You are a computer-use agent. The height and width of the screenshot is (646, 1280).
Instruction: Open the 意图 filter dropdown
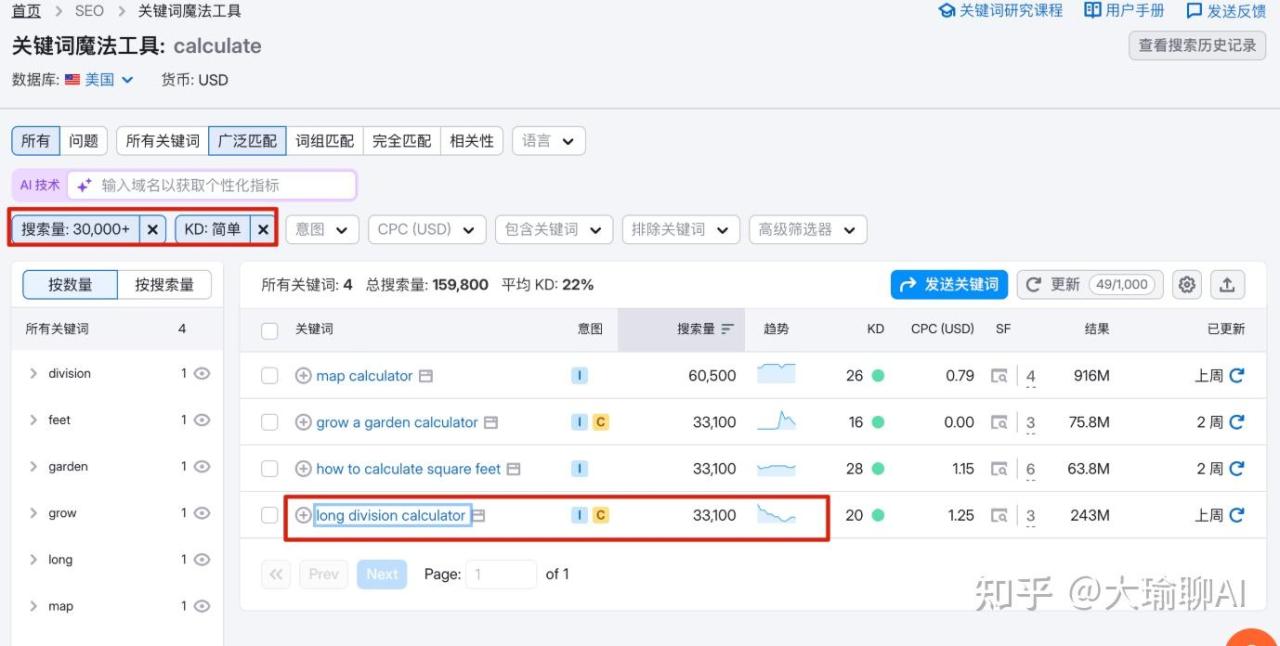click(x=322, y=229)
